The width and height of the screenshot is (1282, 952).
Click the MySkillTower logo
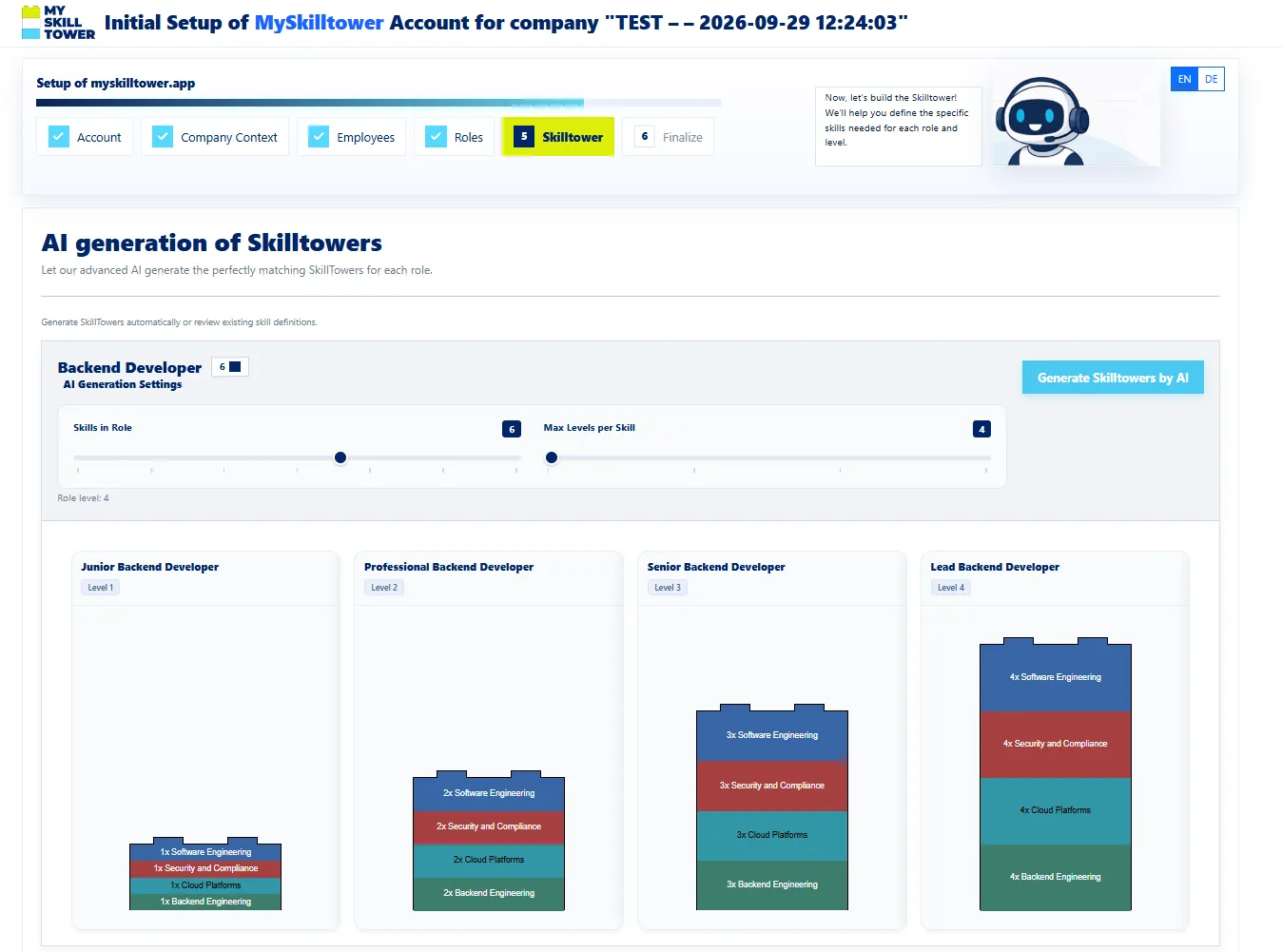tap(58, 23)
